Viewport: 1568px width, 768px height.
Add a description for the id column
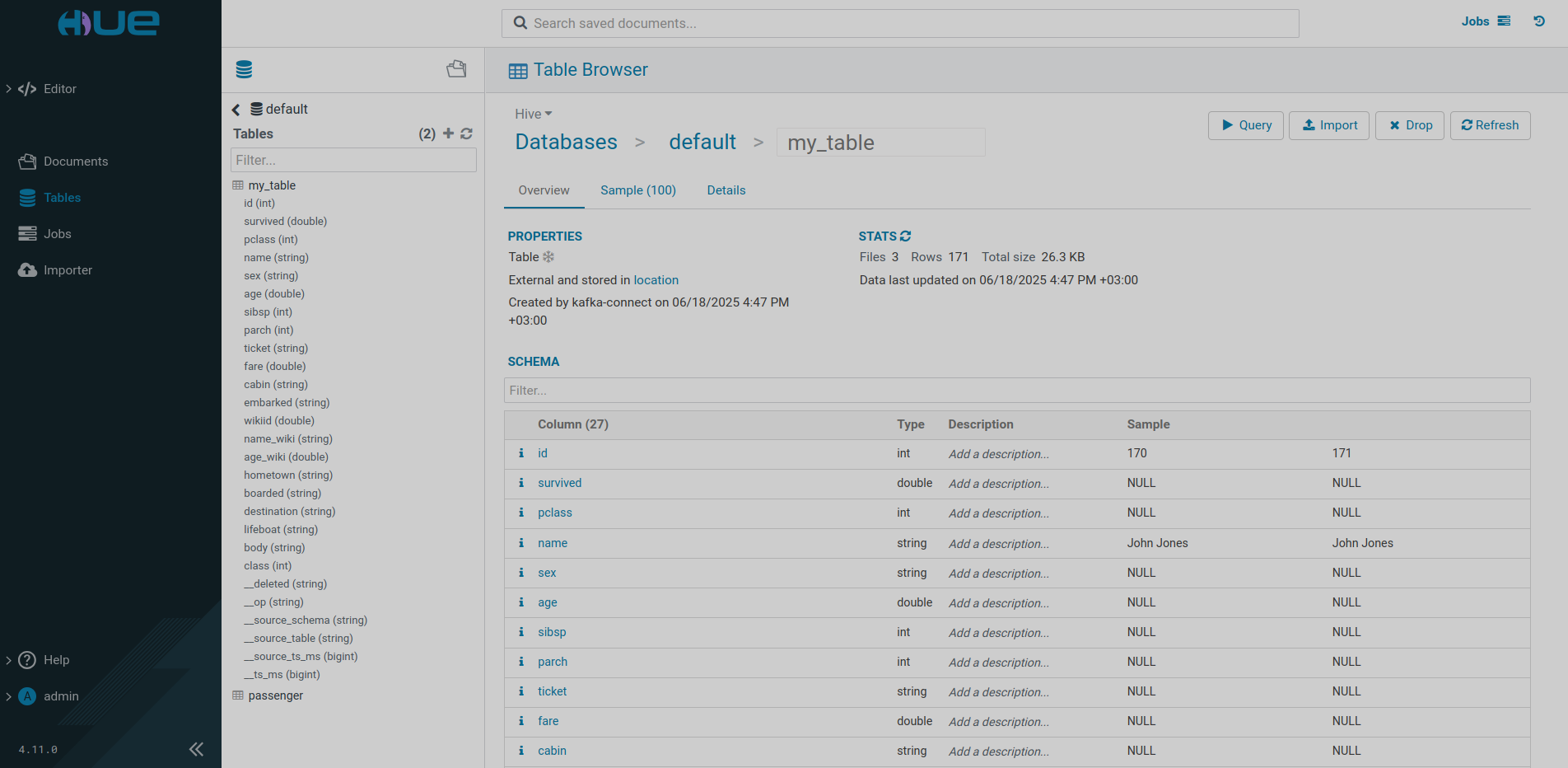click(998, 454)
